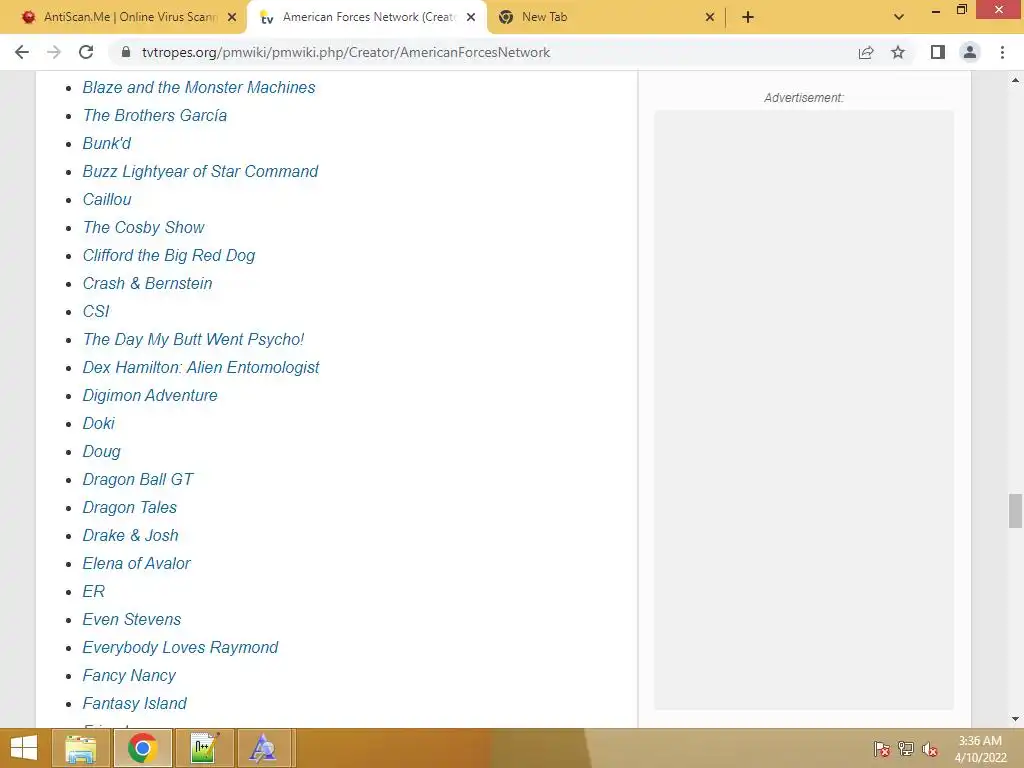1024x768 pixels.
Task: Open the Doug link
Action: (x=101, y=452)
